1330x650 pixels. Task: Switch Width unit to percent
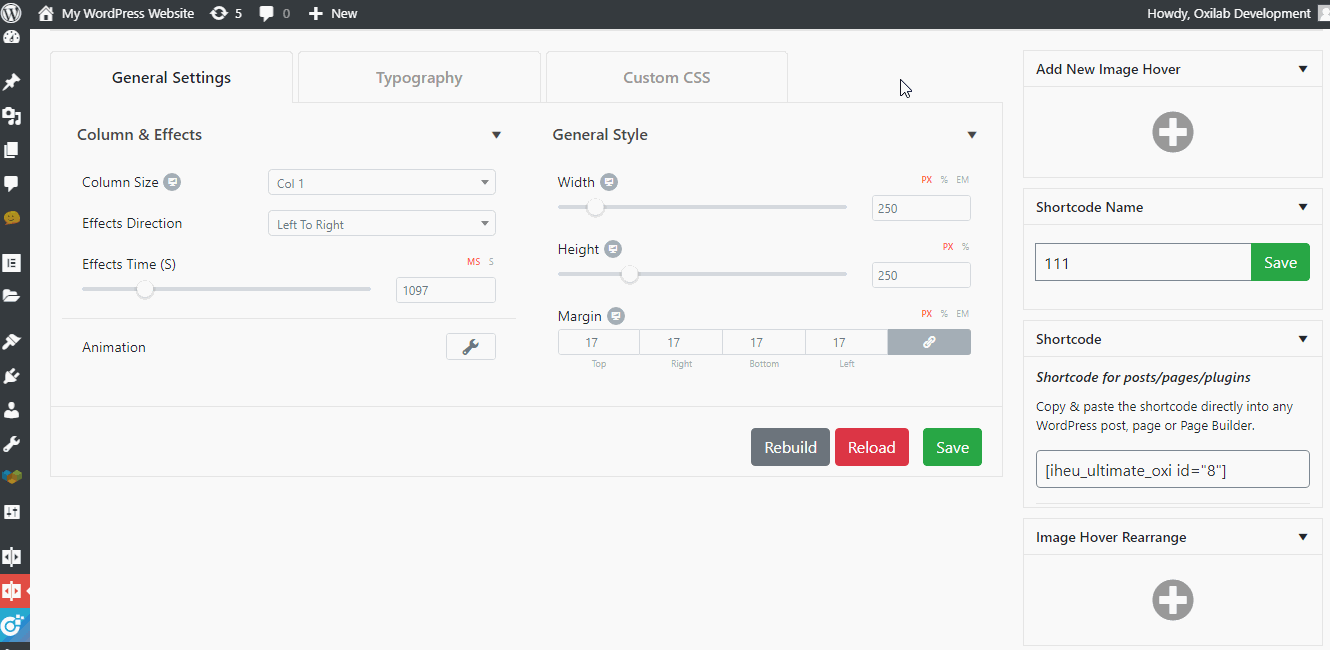tap(944, 180)
